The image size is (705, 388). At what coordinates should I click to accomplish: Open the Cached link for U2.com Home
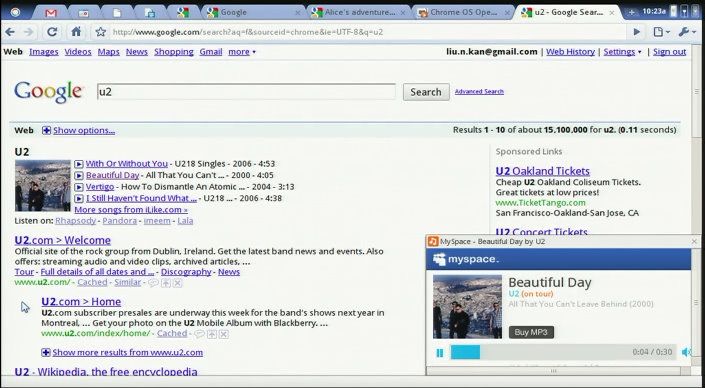coord(172,333)
